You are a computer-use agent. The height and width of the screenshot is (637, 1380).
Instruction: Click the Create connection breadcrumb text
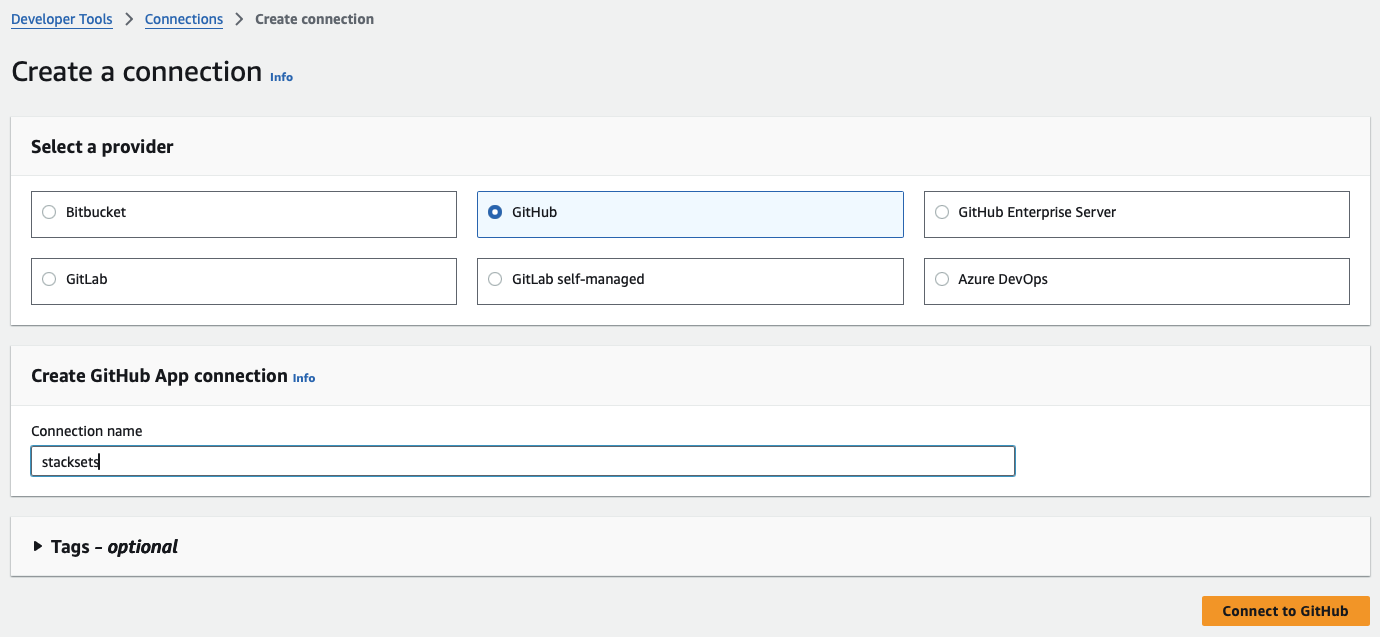(314, 19)
